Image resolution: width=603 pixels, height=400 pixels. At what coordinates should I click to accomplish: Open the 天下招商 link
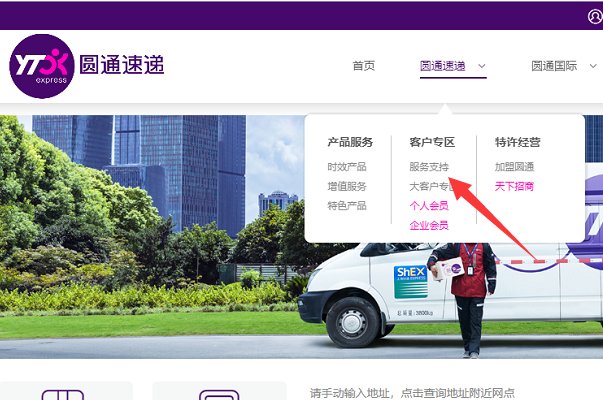tap(515, 187)
